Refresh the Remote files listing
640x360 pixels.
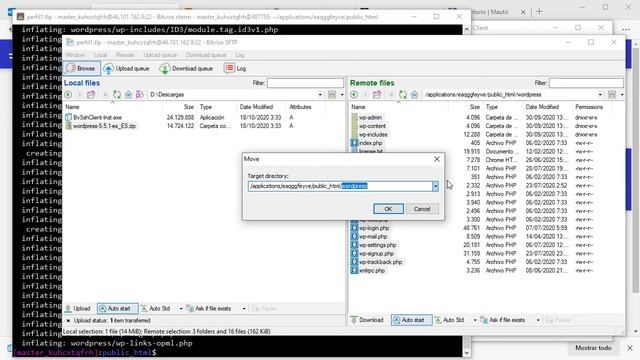pyautogui.click(x=403, y=95)
